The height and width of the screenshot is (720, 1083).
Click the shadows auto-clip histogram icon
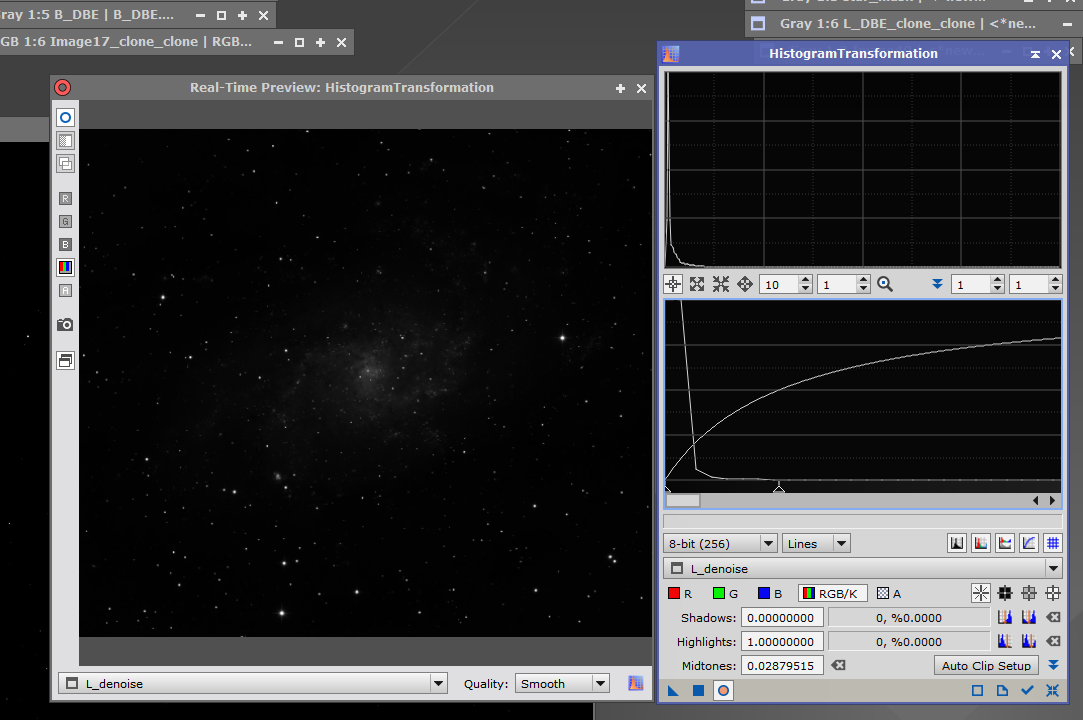click(1004, 617)
